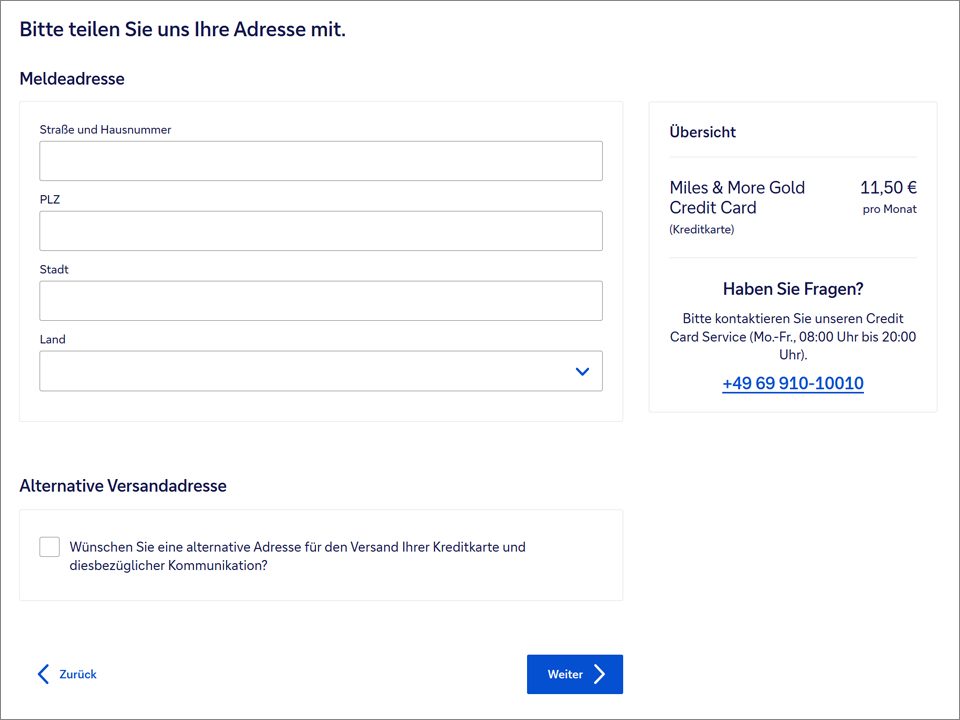Click the 11,50 € monthly price
Image resolution: width=960 pixels, height=720 pixels.
[x=888, y=188]
